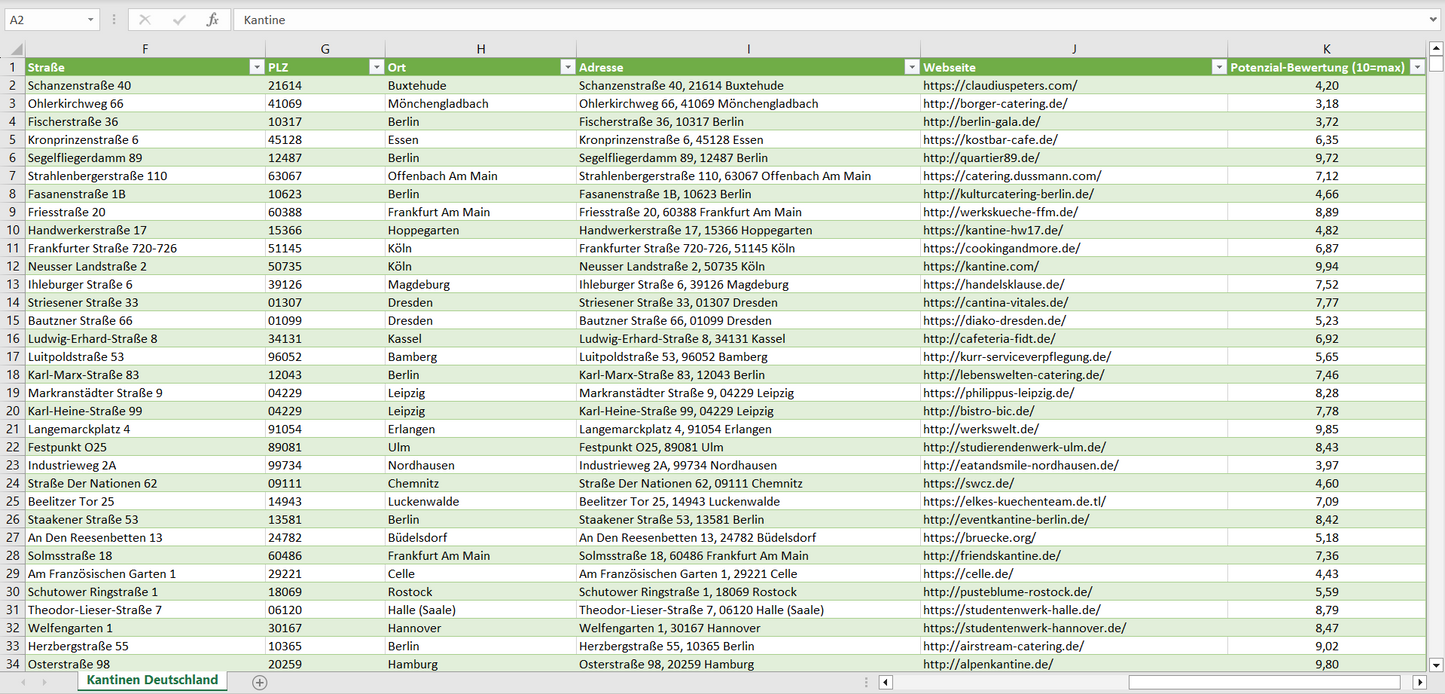This screenshot has height=694, width=1445.
Task: Open the Potenzial-Bewertung filter dropdown
Action: click(x=1417, y=67)
